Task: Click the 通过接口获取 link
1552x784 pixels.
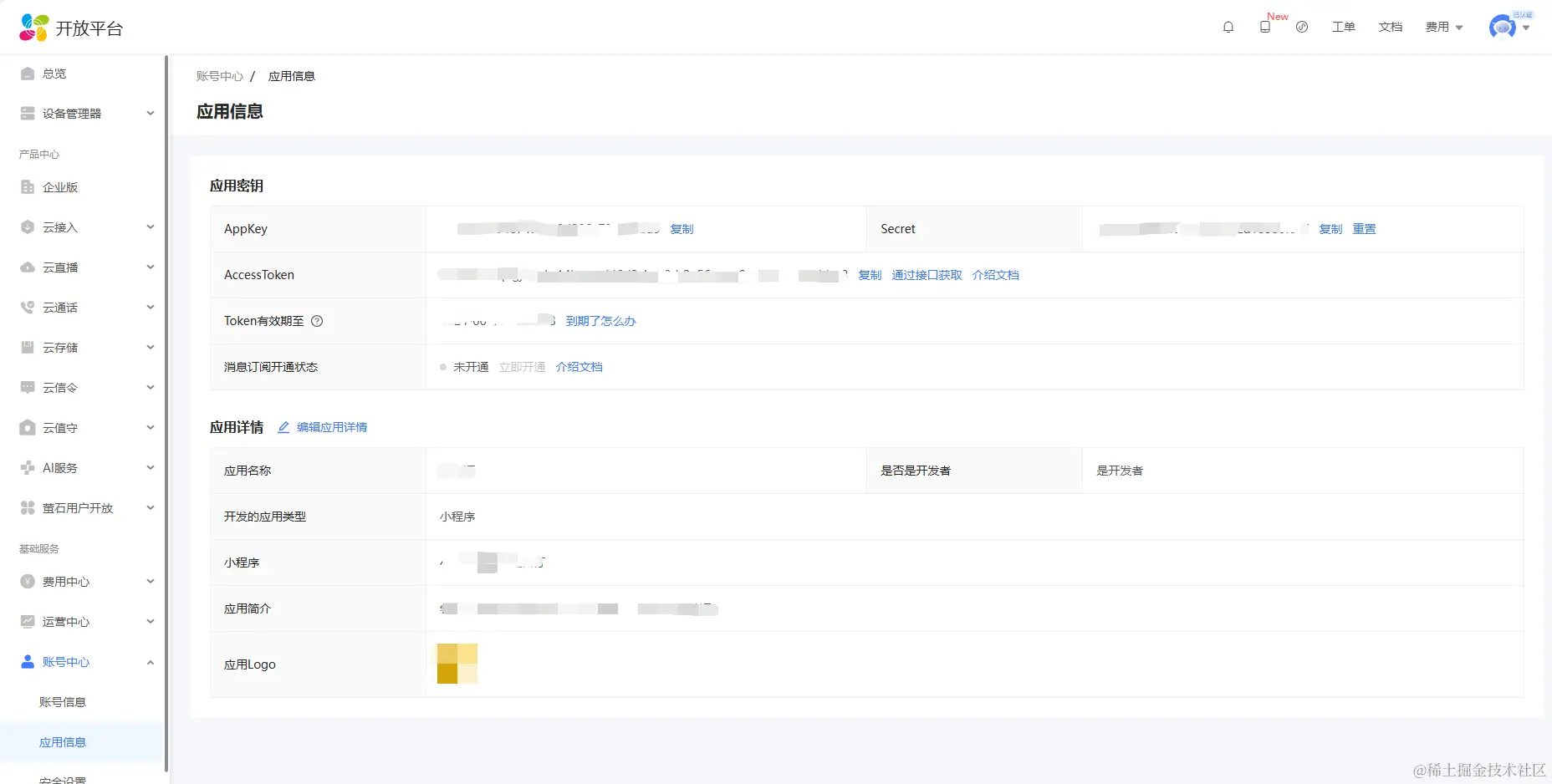Action: point(927,275)
